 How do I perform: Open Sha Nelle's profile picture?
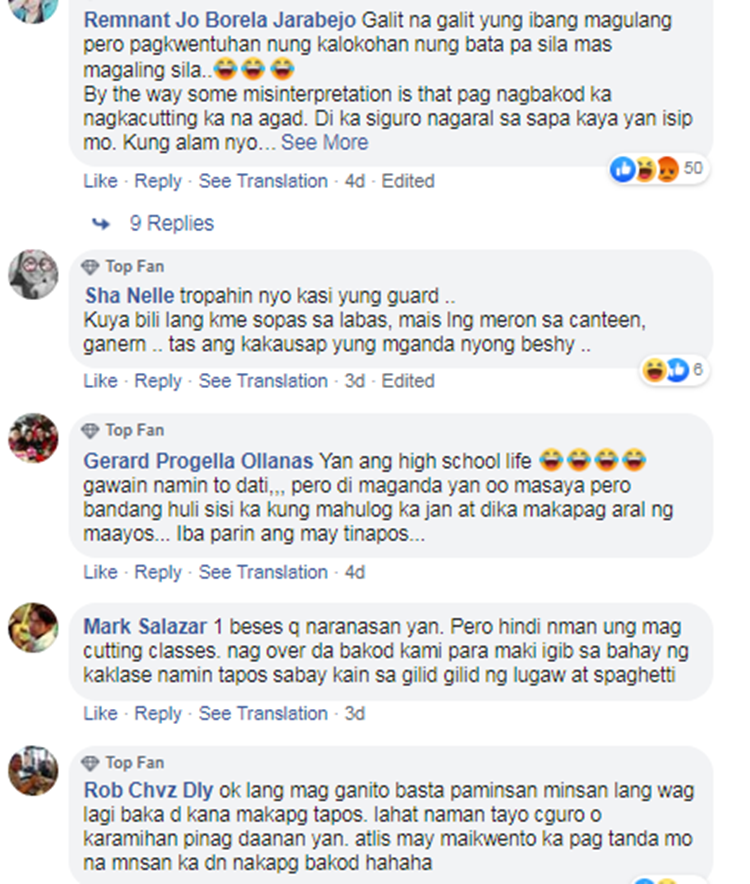pyautogui.click(x=33, y=275)
